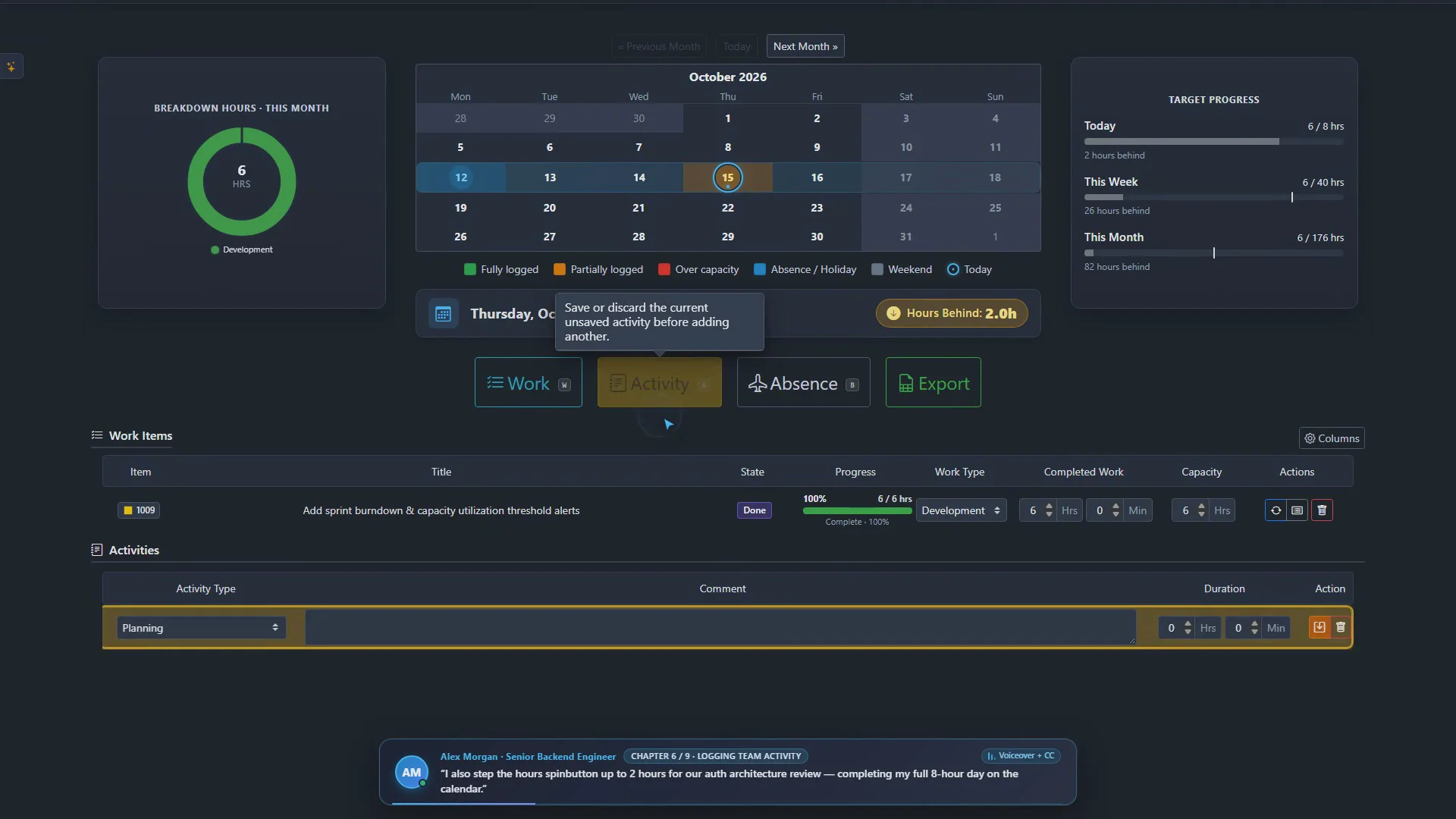Save the Planning activity with the orange save icon
This screenshot has height=819, width=1456.
1319,627
